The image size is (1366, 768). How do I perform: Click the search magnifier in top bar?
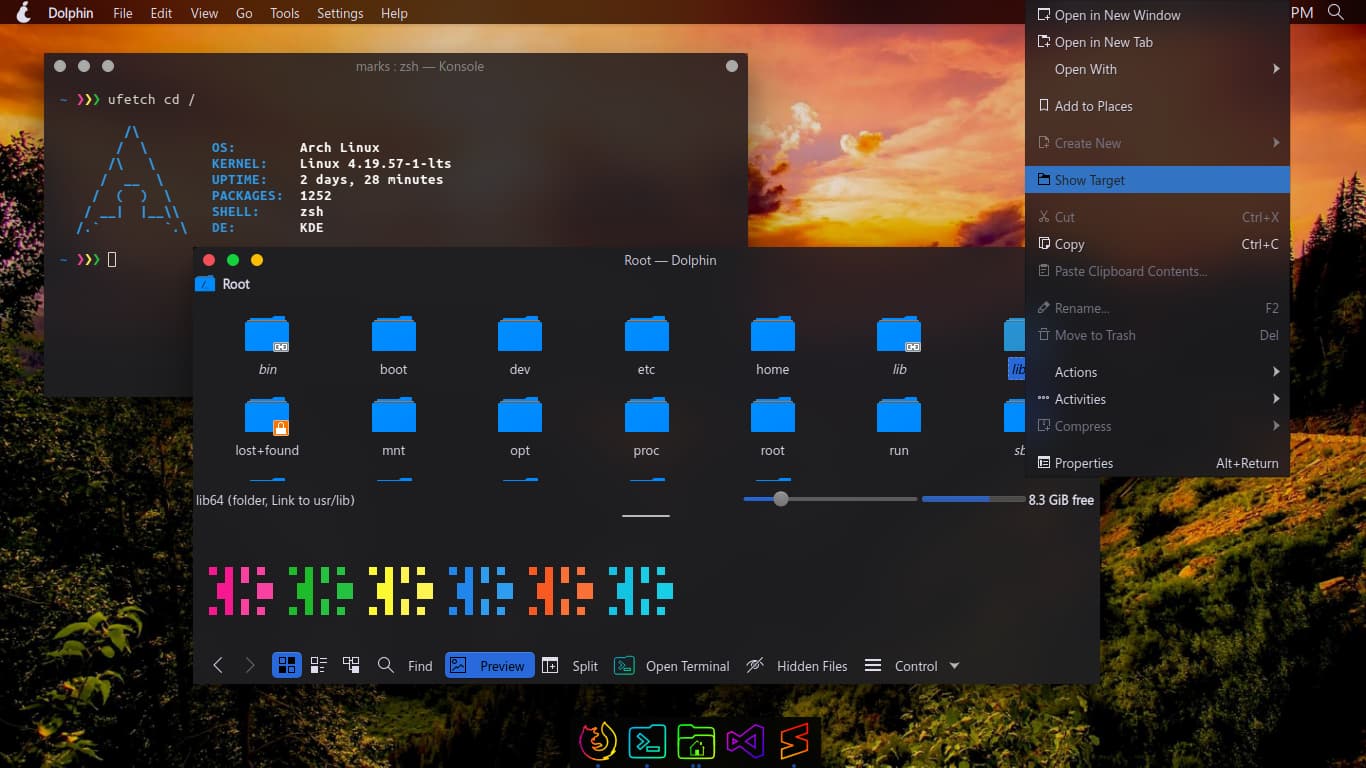coord(1335,13)
